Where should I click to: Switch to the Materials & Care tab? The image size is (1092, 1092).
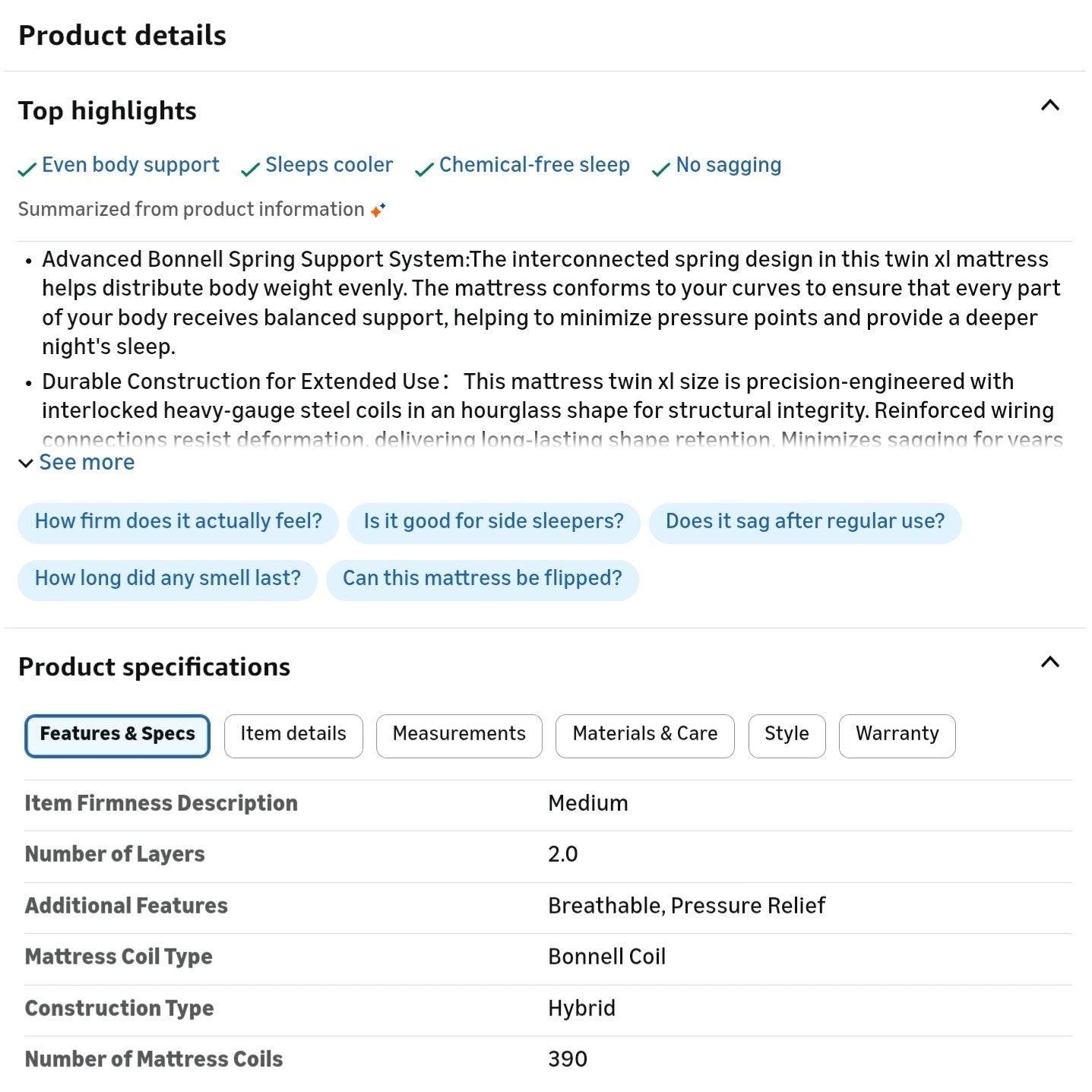pyautogui.click(x=644, y=734)
